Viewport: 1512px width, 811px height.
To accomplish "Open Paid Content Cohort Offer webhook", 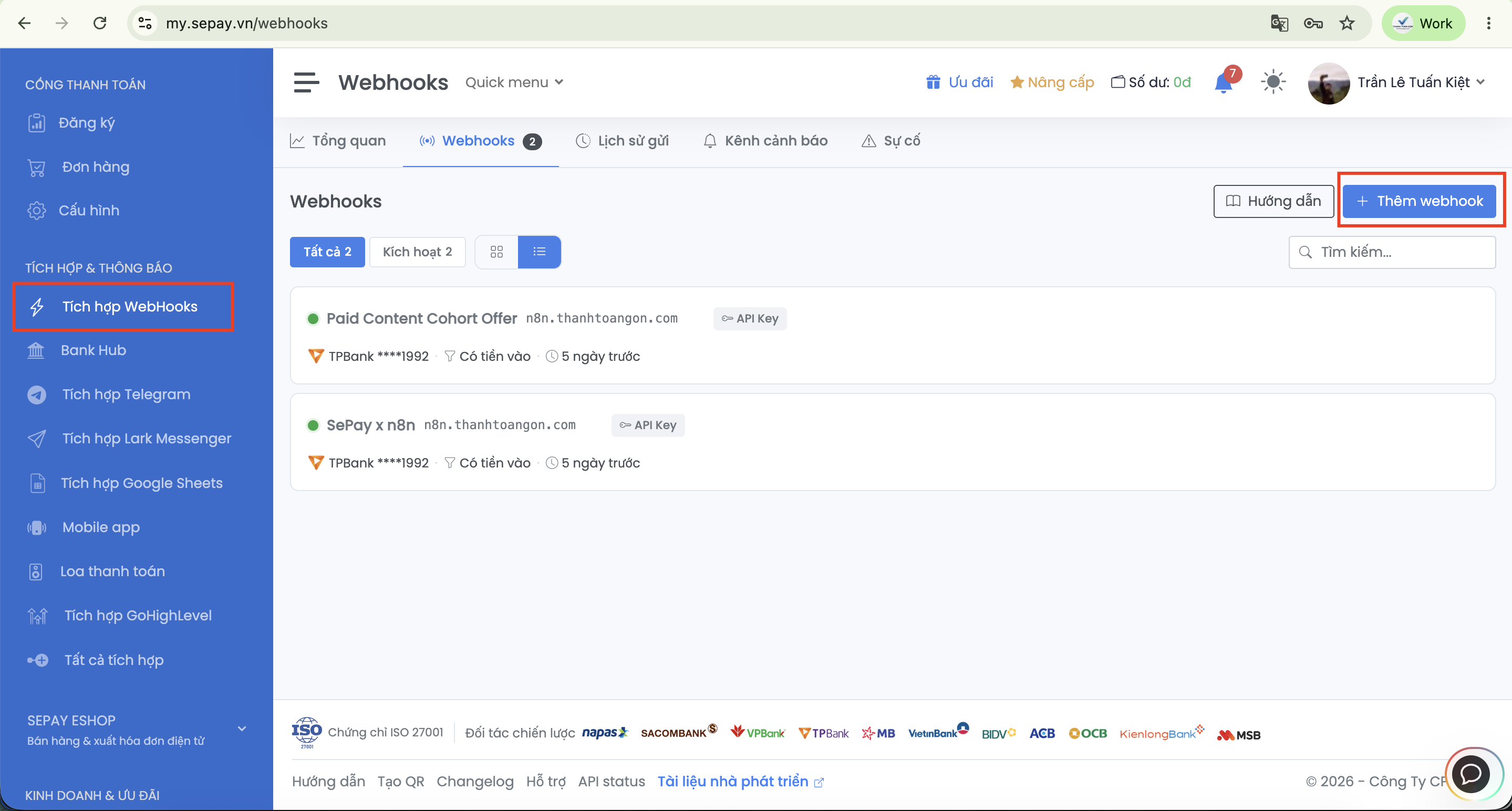I will click(x=421, y=319).
